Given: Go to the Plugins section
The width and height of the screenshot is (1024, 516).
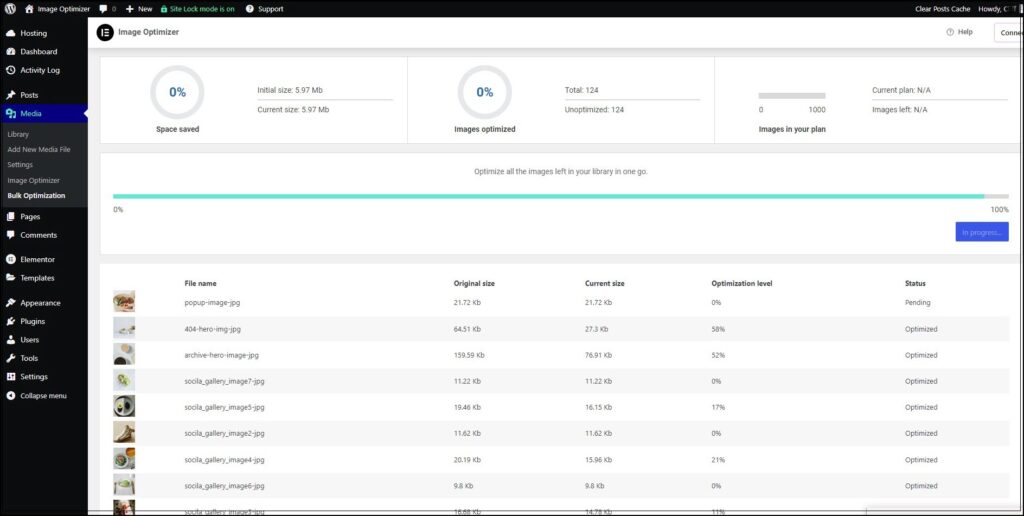Looking at the screenshot, I should (33, 321).
